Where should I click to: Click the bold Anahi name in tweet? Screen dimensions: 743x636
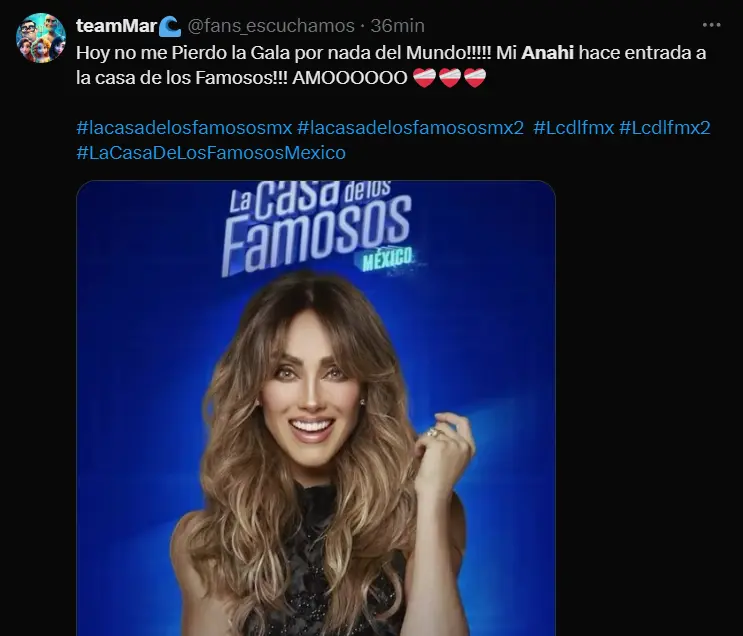coord(547,53)
